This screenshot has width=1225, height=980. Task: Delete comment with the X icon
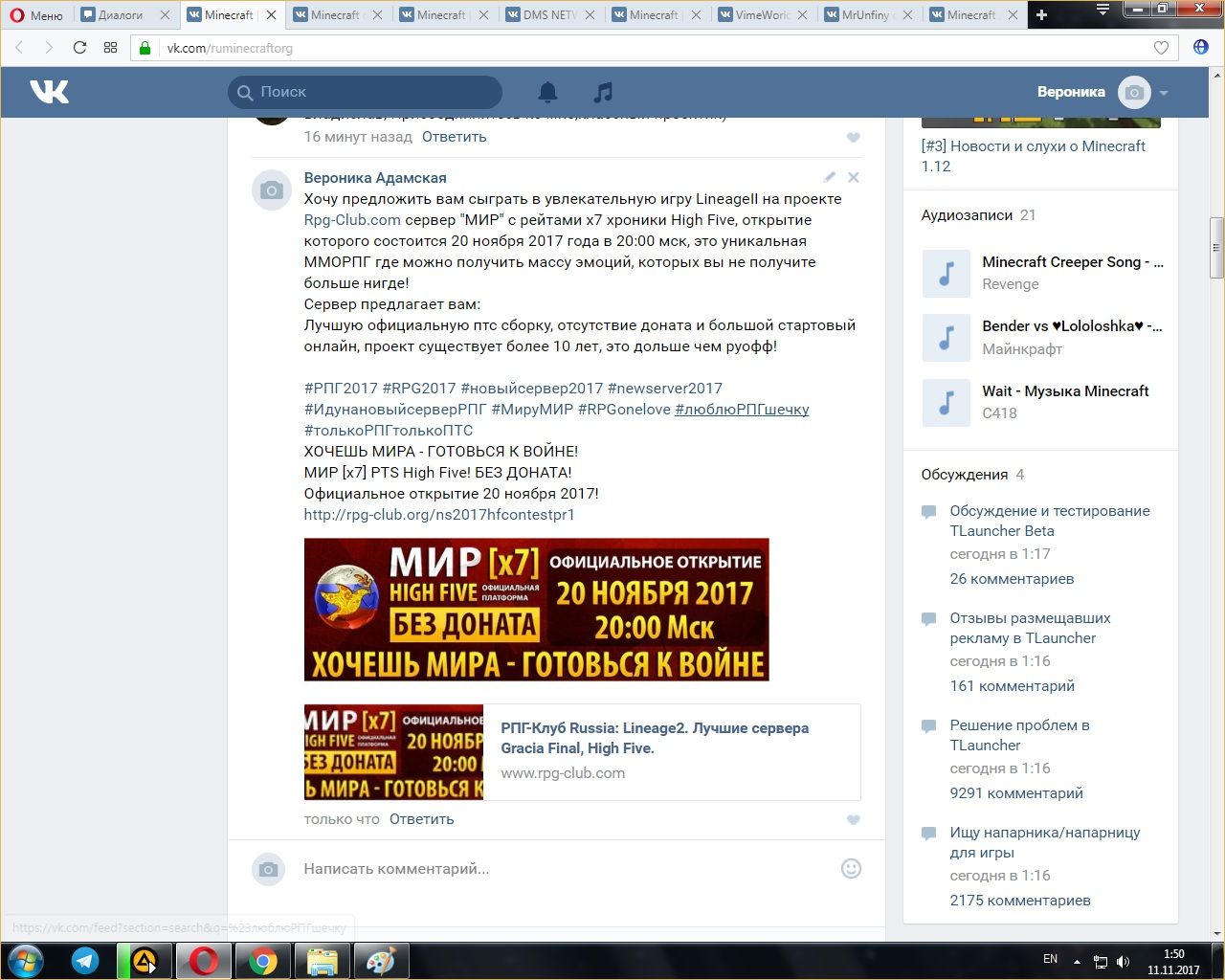coord(854,177)
